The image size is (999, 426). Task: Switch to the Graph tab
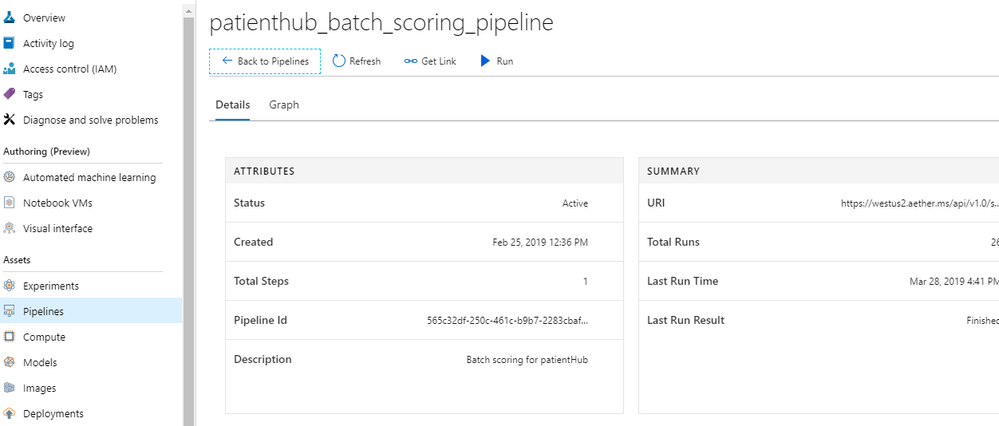(x=284, y=105)
